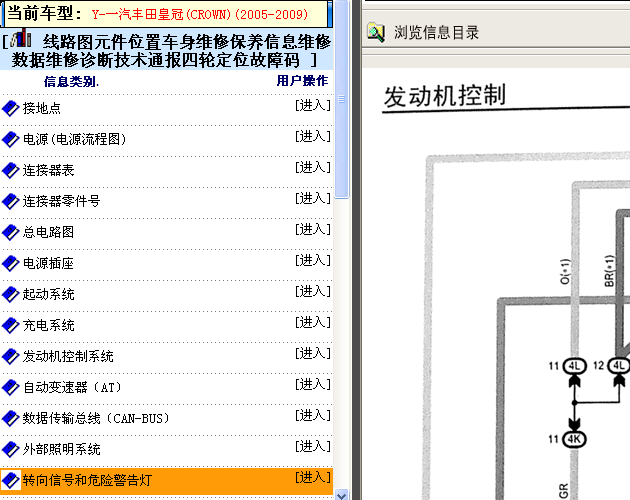Open 进入 link for 连接器表

coord(313,167)
